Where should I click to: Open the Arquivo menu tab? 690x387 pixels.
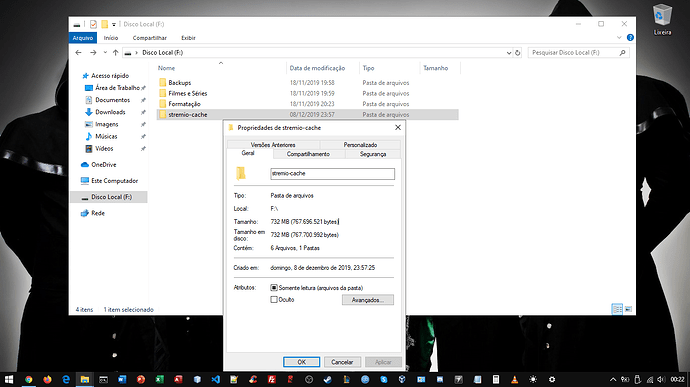pyautogui.click(x=83, y=38)
